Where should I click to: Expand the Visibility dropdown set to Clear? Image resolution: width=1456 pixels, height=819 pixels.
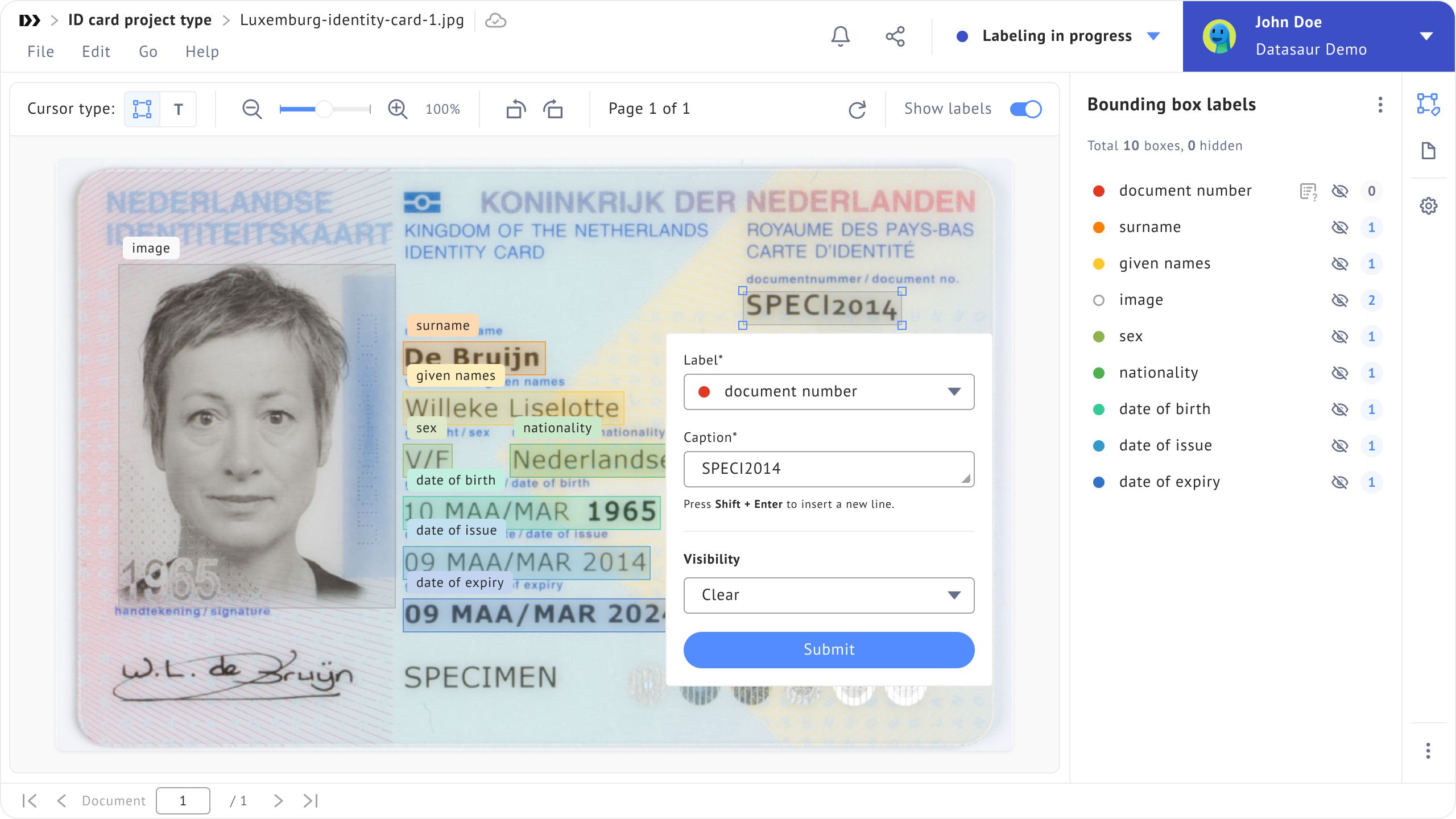tap(829, 595)
